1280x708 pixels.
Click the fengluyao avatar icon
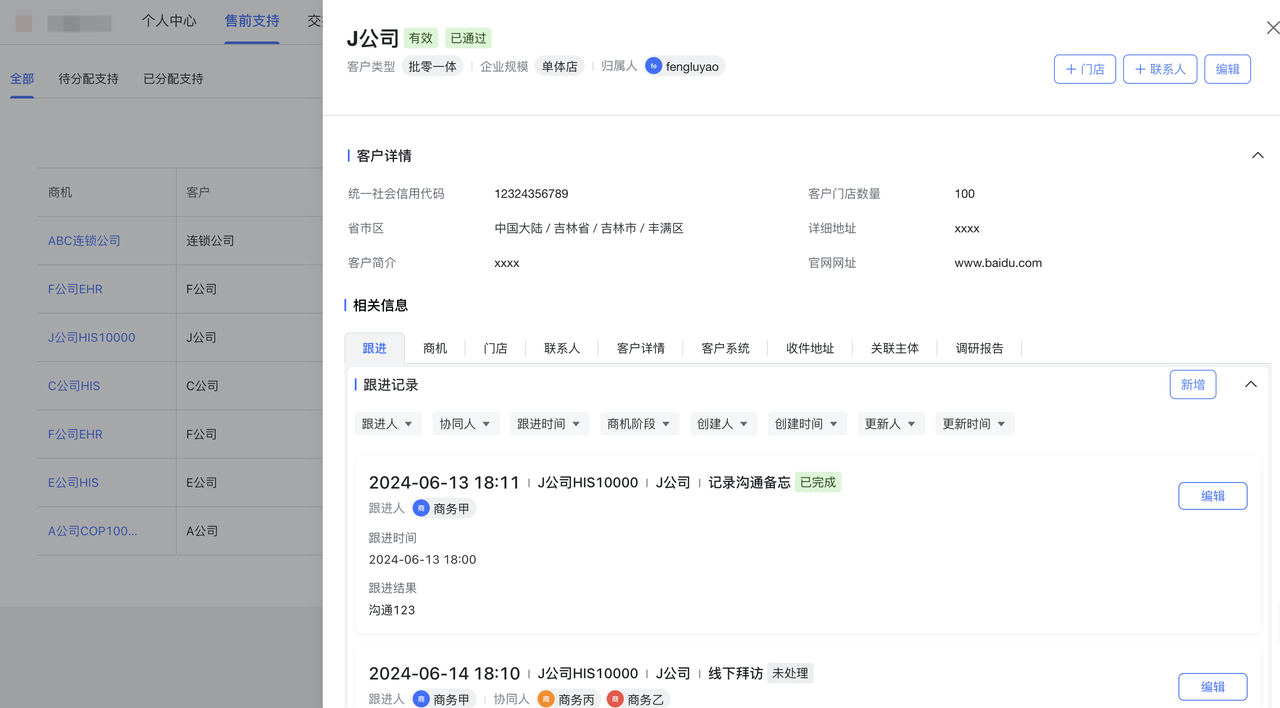point(653,66)
